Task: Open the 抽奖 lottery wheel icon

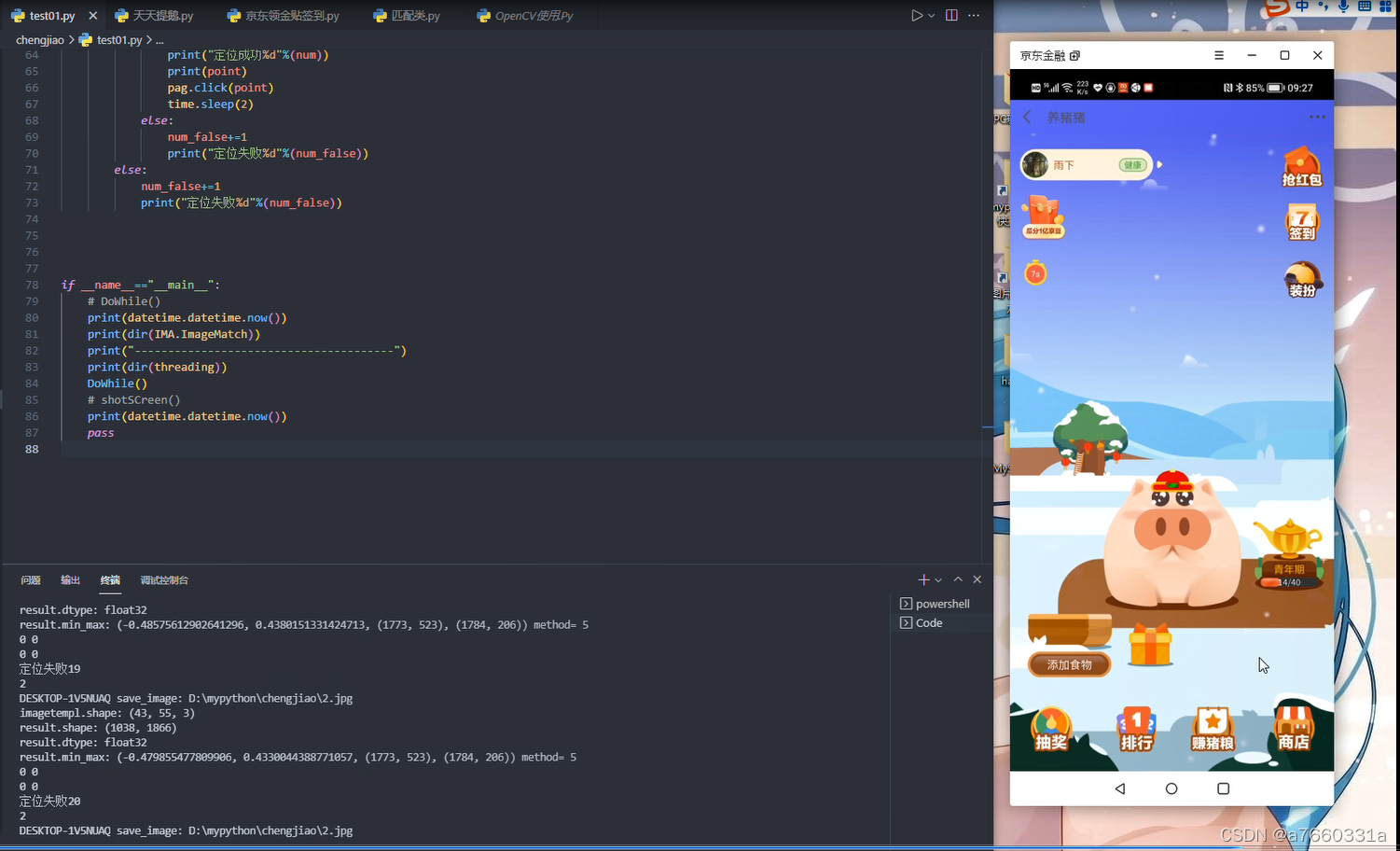Action: (1051, 730)
